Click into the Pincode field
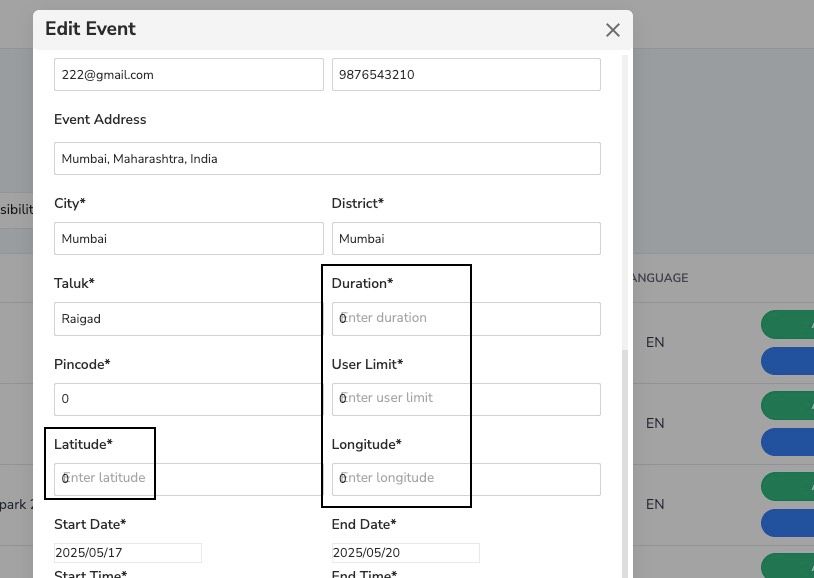814x578 pixels. point(188,399)
